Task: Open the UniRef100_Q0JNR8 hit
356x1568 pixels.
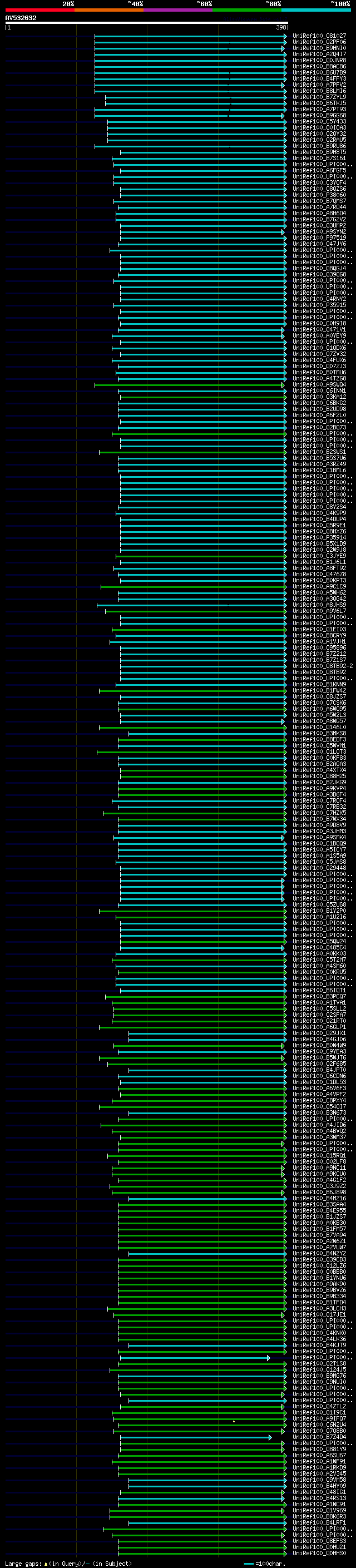Action: click(x=319, y=60)
